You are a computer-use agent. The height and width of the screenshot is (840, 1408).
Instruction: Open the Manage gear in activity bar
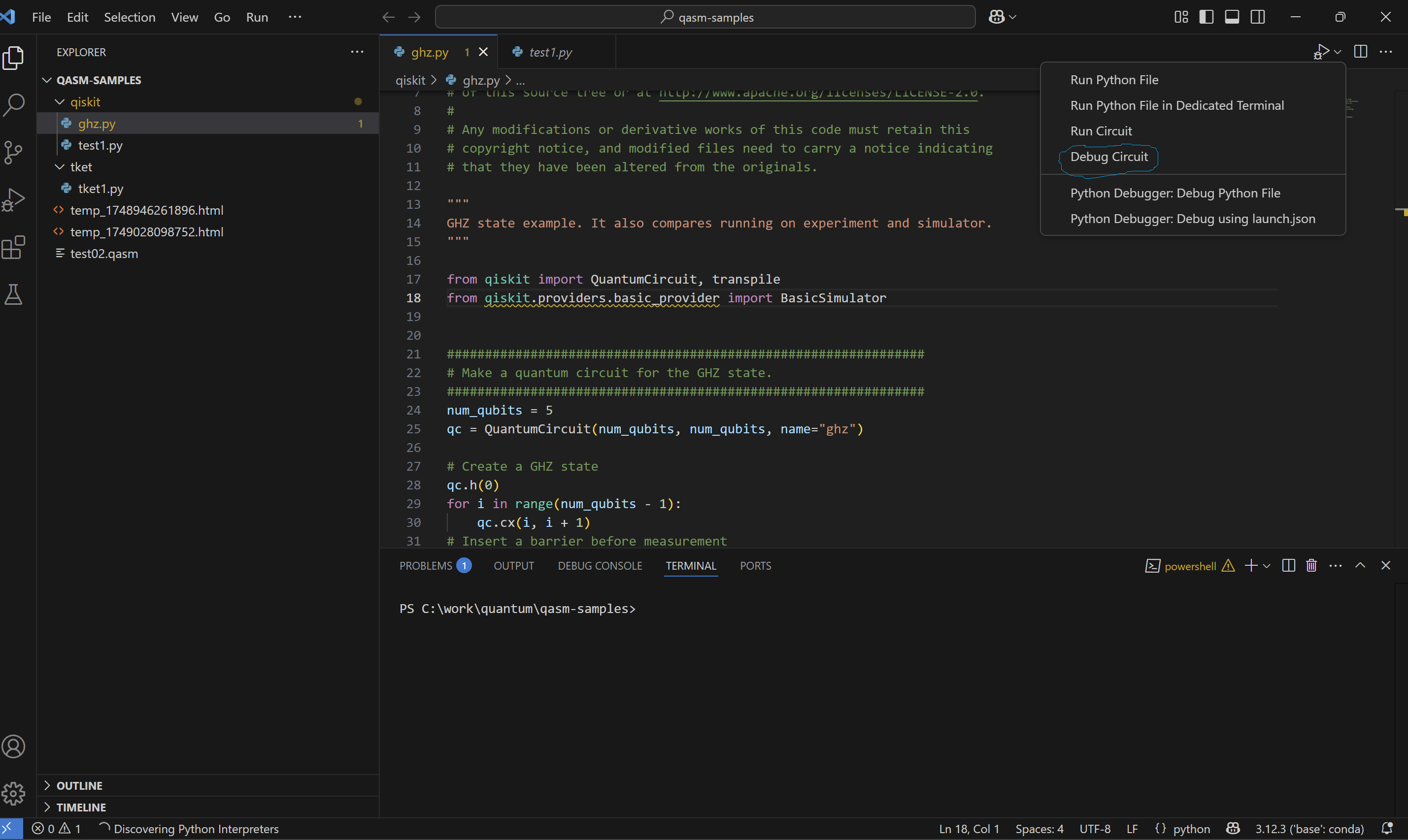tap(14, 794)
